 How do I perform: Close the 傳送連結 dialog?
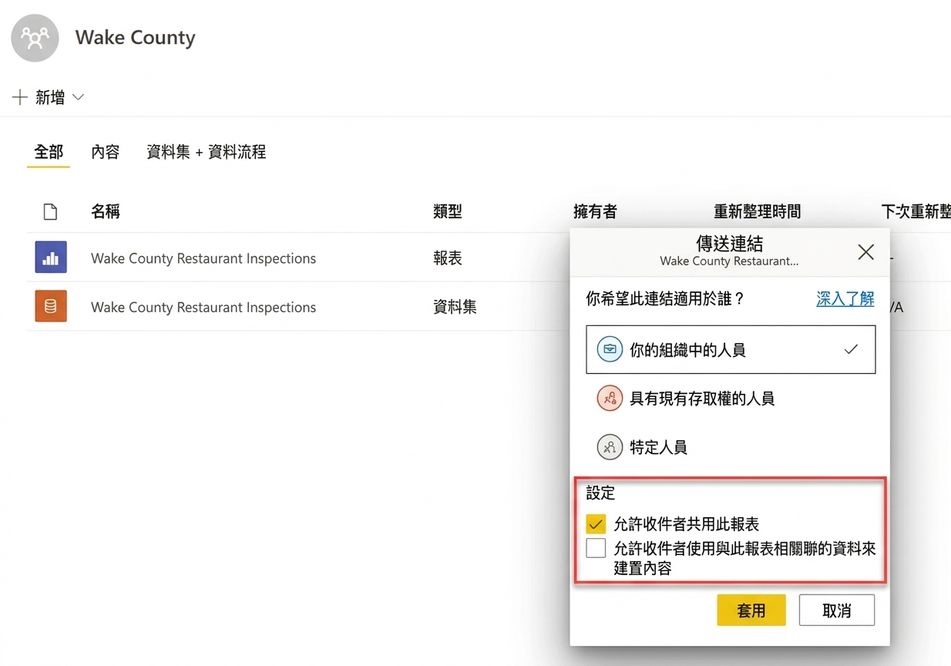[x=865, y=252]
